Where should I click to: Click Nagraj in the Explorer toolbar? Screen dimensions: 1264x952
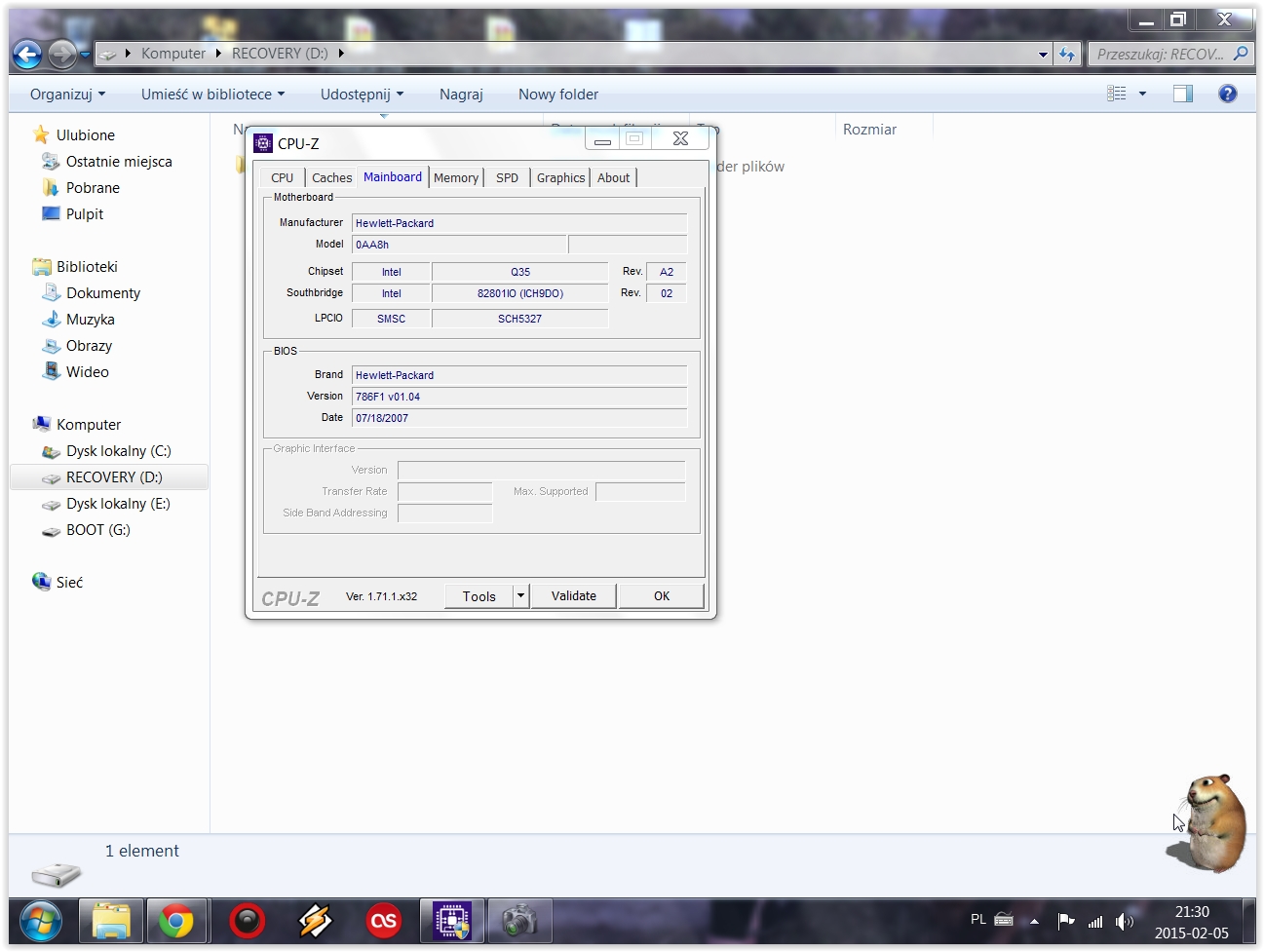pyautogui.click(x=461, y=95)
